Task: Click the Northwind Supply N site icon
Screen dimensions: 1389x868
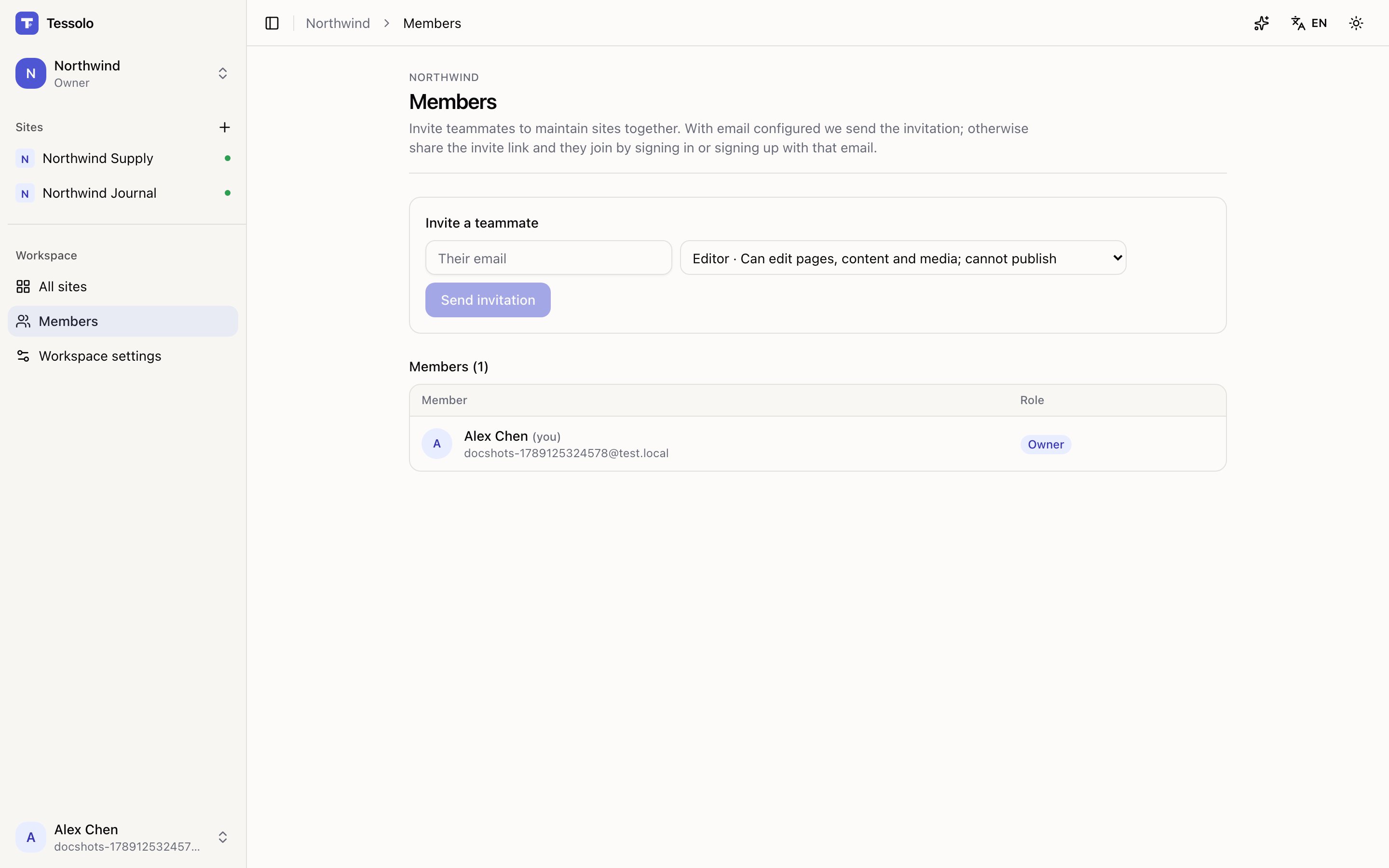Action: (25, 159)
